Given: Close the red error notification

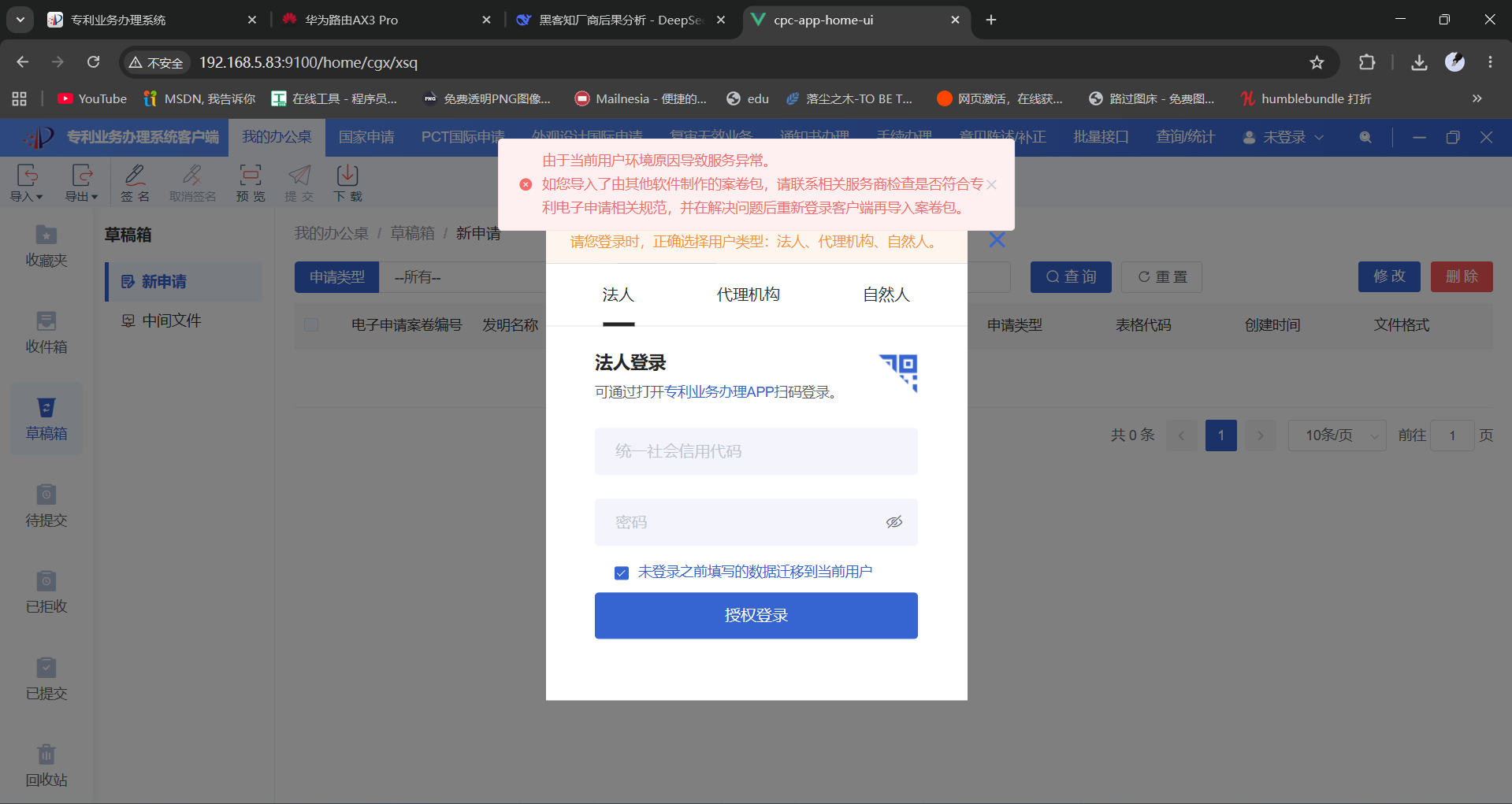Looking at the screenshot, I should (x=992, y=184).
